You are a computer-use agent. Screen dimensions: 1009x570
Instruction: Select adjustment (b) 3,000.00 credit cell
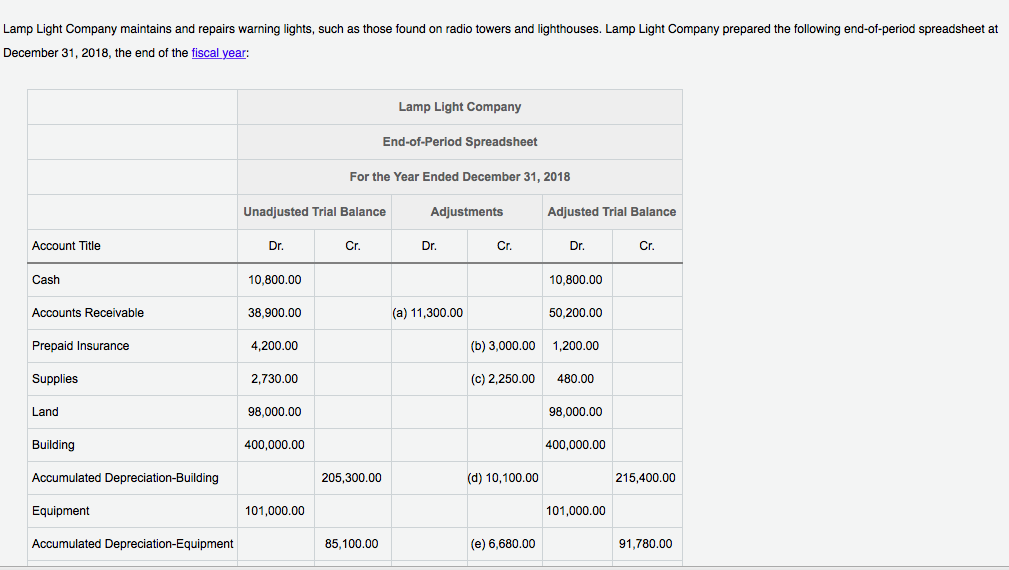tap(503, 346)
